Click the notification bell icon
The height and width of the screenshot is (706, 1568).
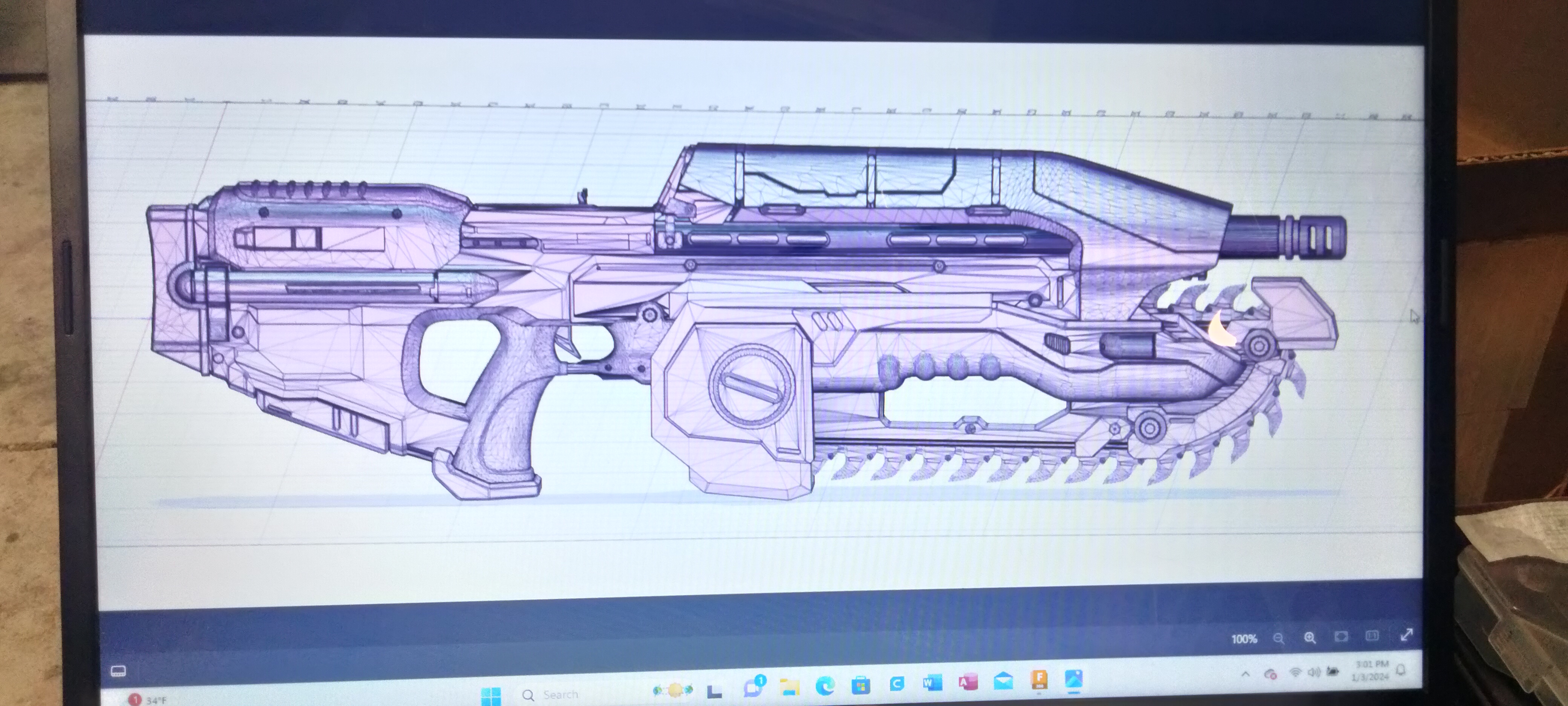click(x=1401, y=670)
